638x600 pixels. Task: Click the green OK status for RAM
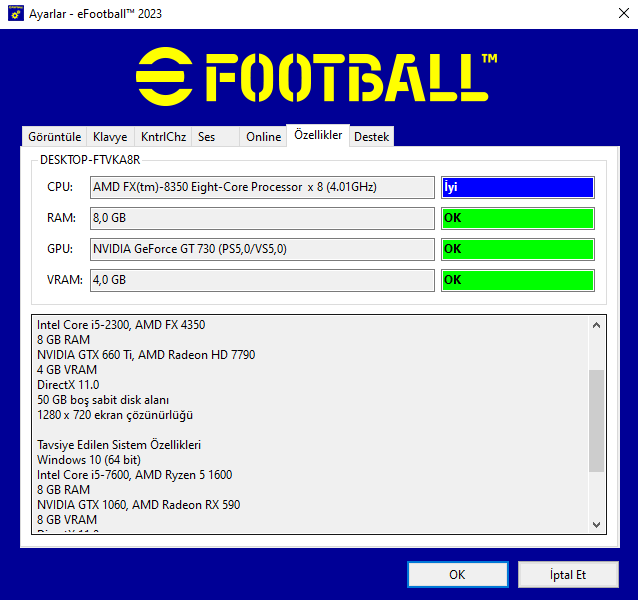pos(518,218)
